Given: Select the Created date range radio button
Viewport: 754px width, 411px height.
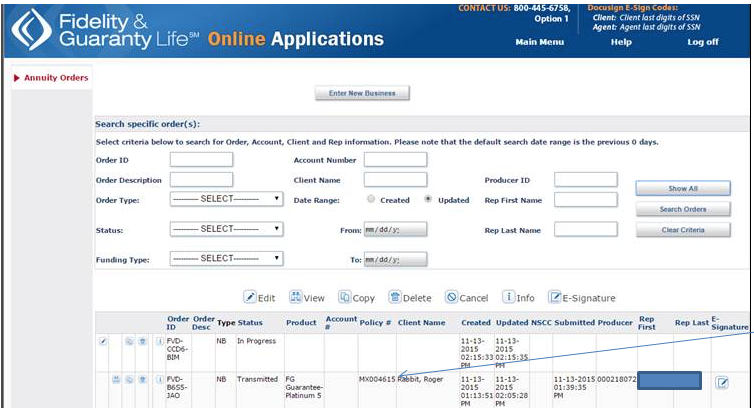Looking at the screenshot, I should (371, 199).
